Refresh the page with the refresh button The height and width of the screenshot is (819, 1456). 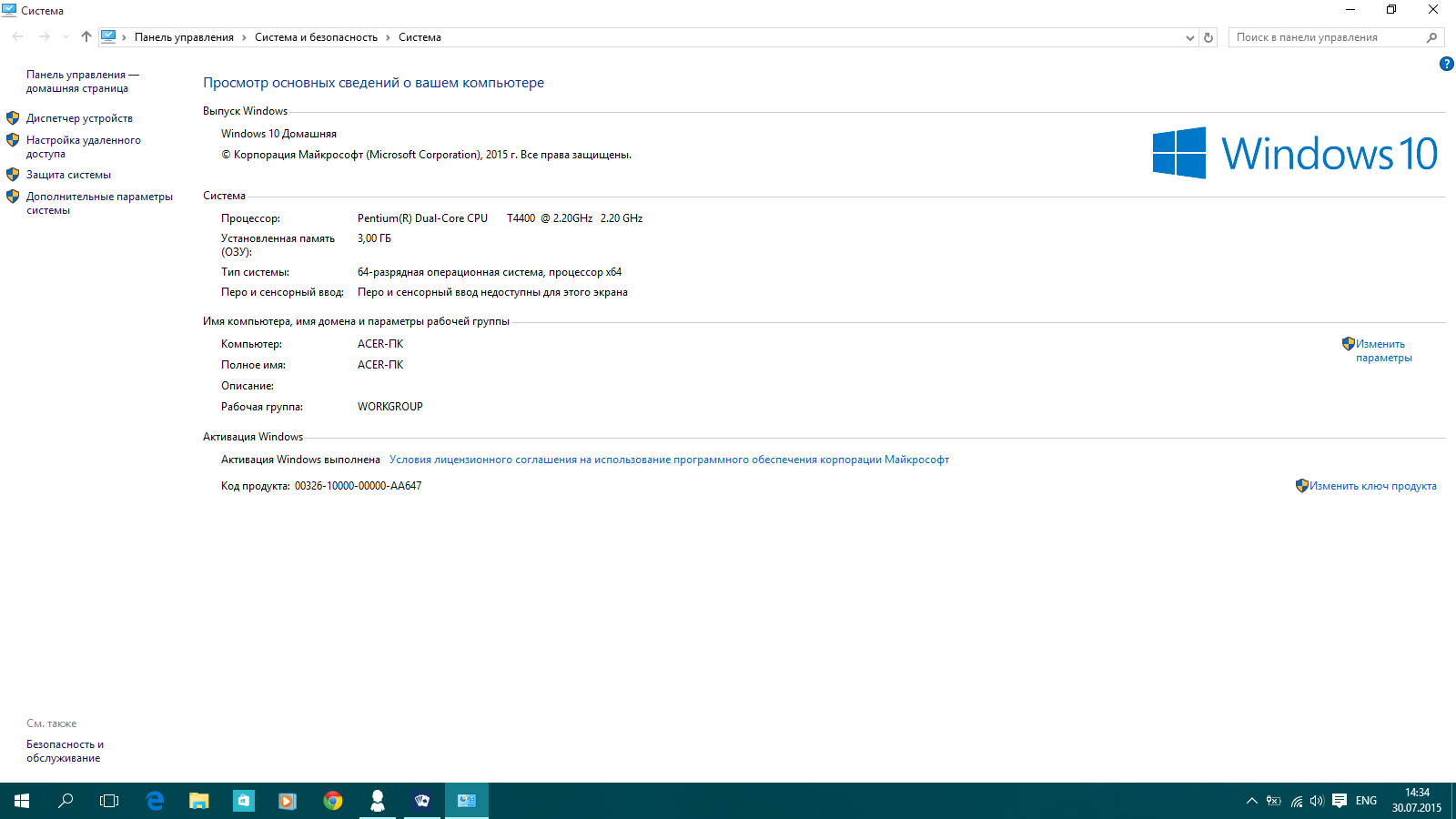click(1208, 37)
